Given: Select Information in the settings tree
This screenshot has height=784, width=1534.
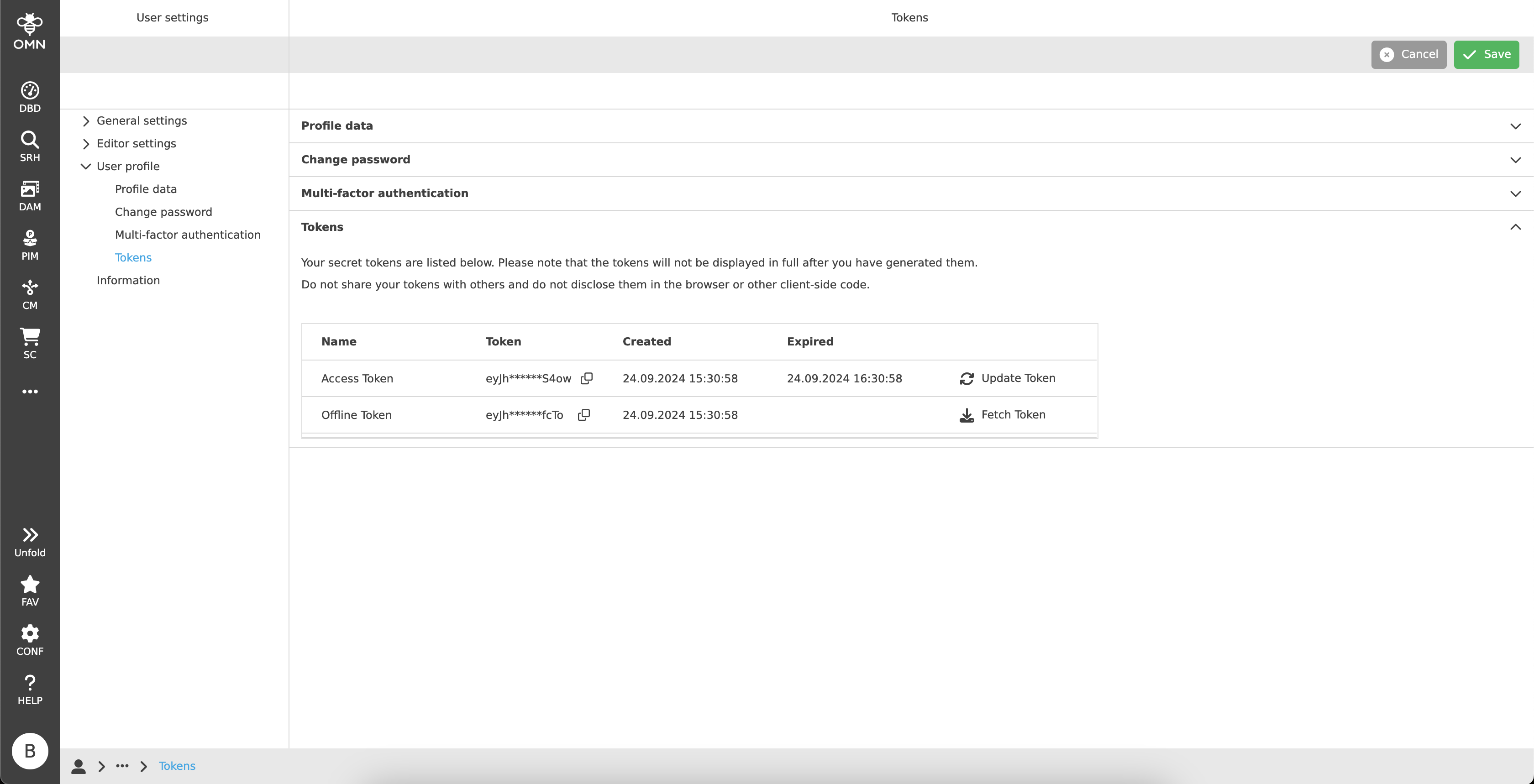Looking at the screenshot, I should [x=128, y=280].
